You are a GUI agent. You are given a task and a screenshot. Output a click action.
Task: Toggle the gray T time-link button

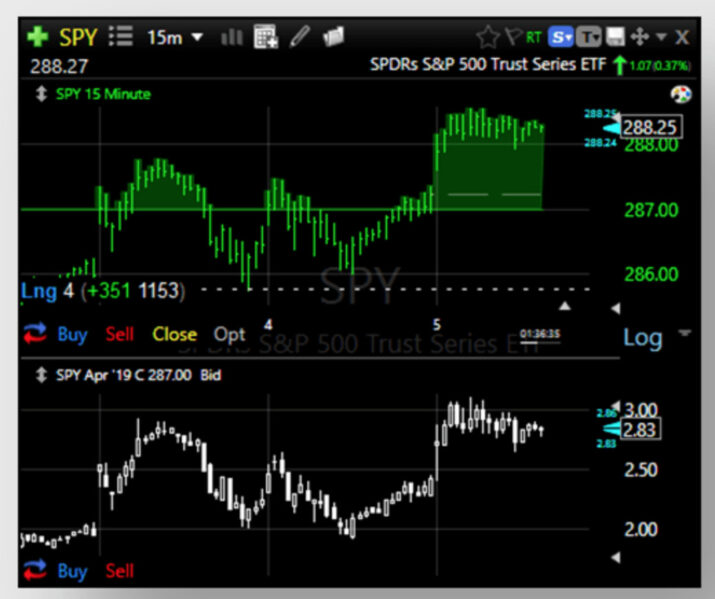click(589, 37)
